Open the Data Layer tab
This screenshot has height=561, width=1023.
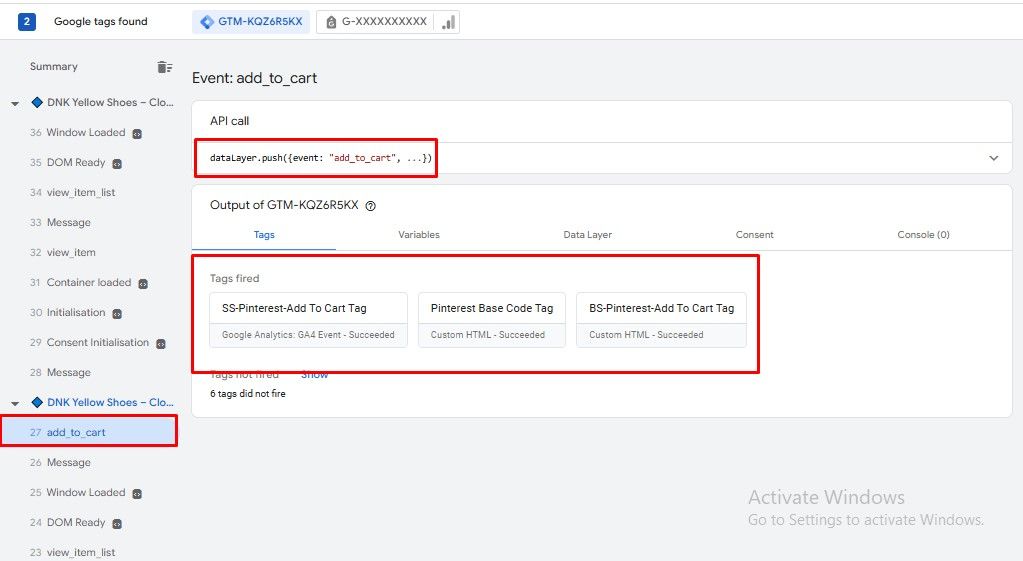click(x=587, y=235)
